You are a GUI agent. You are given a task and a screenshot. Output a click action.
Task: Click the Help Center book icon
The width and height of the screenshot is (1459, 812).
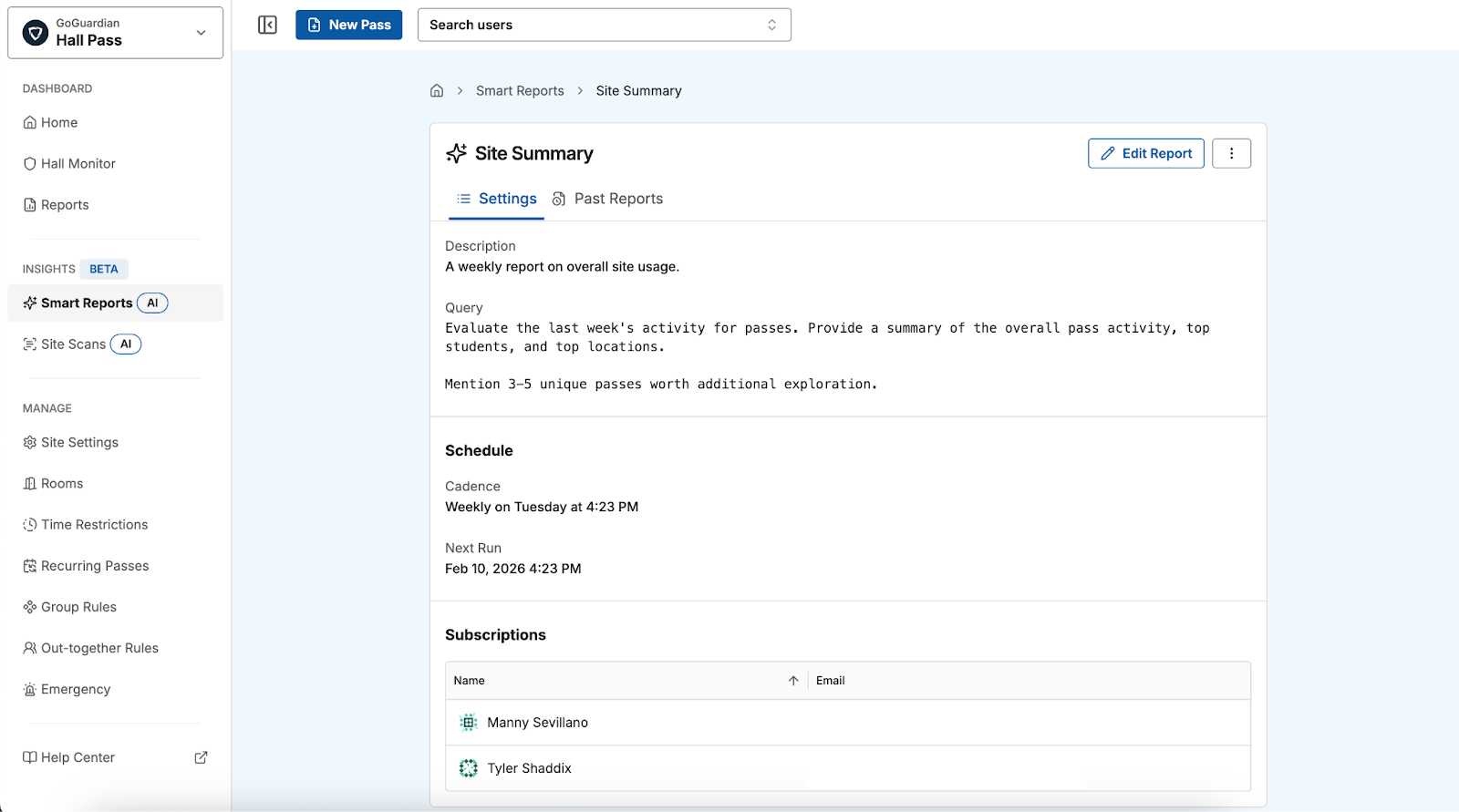30,757
